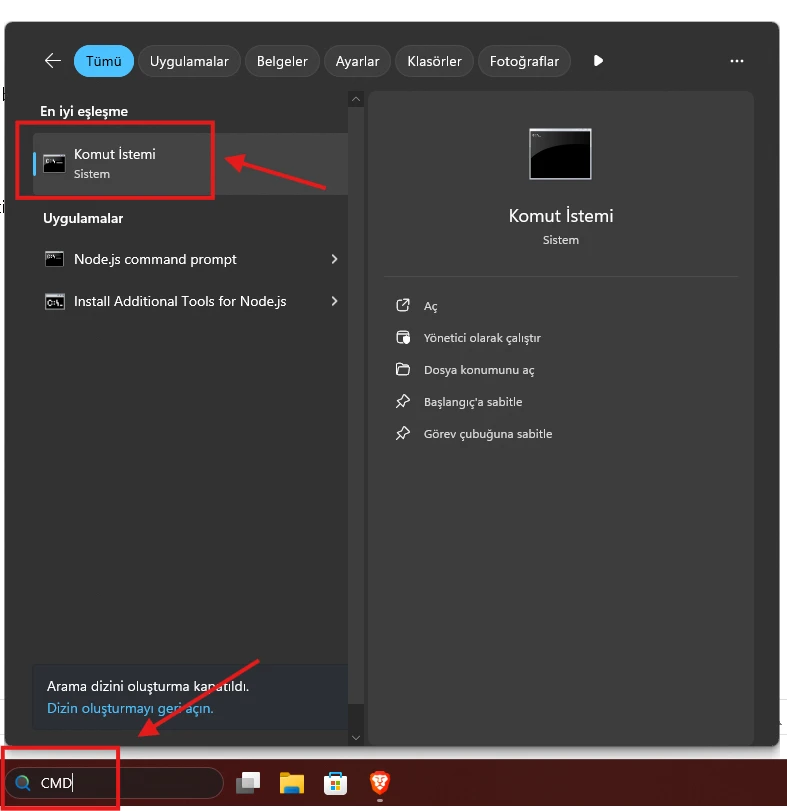The height and width of the screenshot is (811, 787).
Task: Switch to the Uygulamalar filter tab
Action: tap(189, 61)
